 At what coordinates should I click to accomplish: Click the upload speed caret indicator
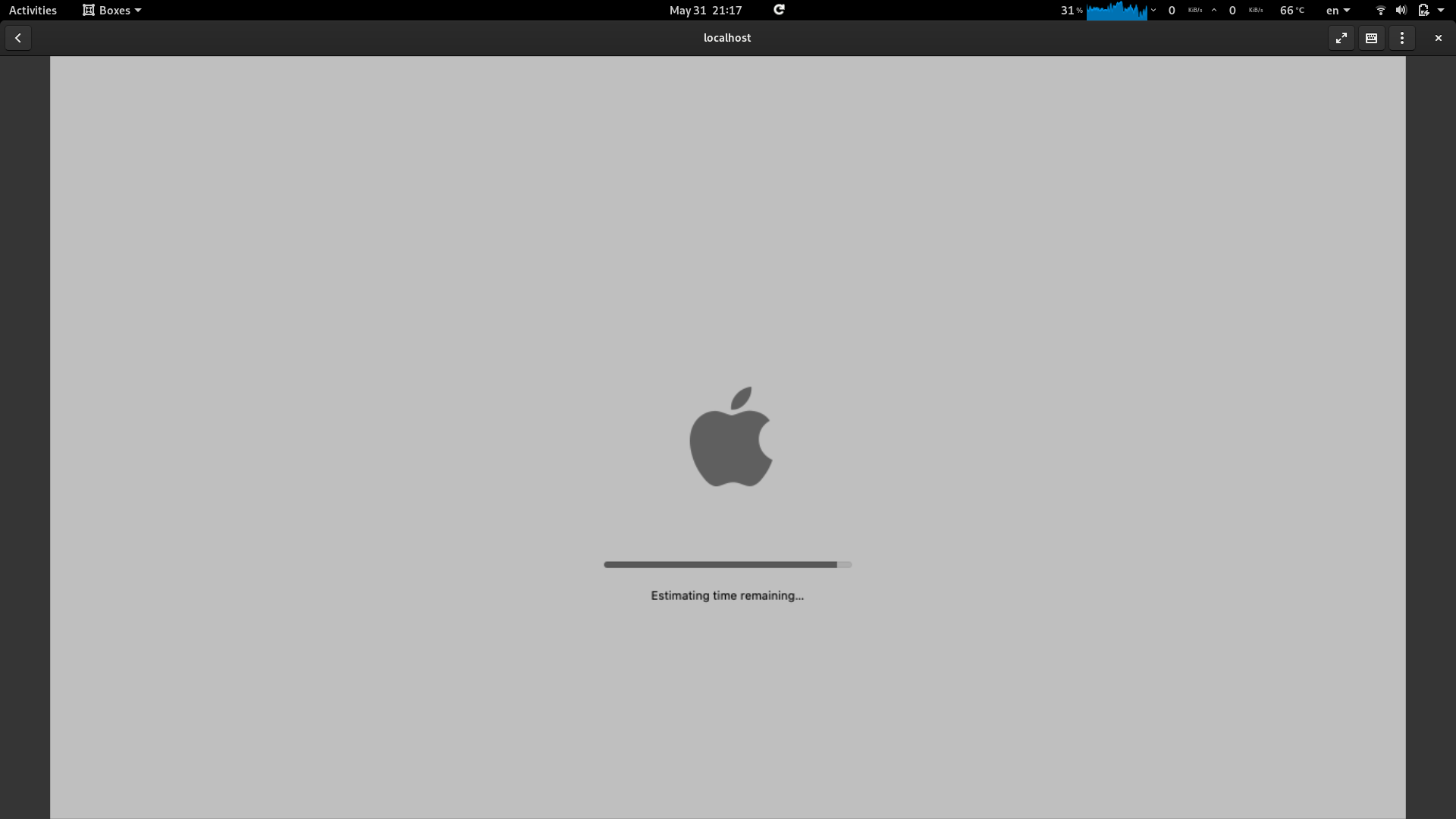[x=1213, y=10]
